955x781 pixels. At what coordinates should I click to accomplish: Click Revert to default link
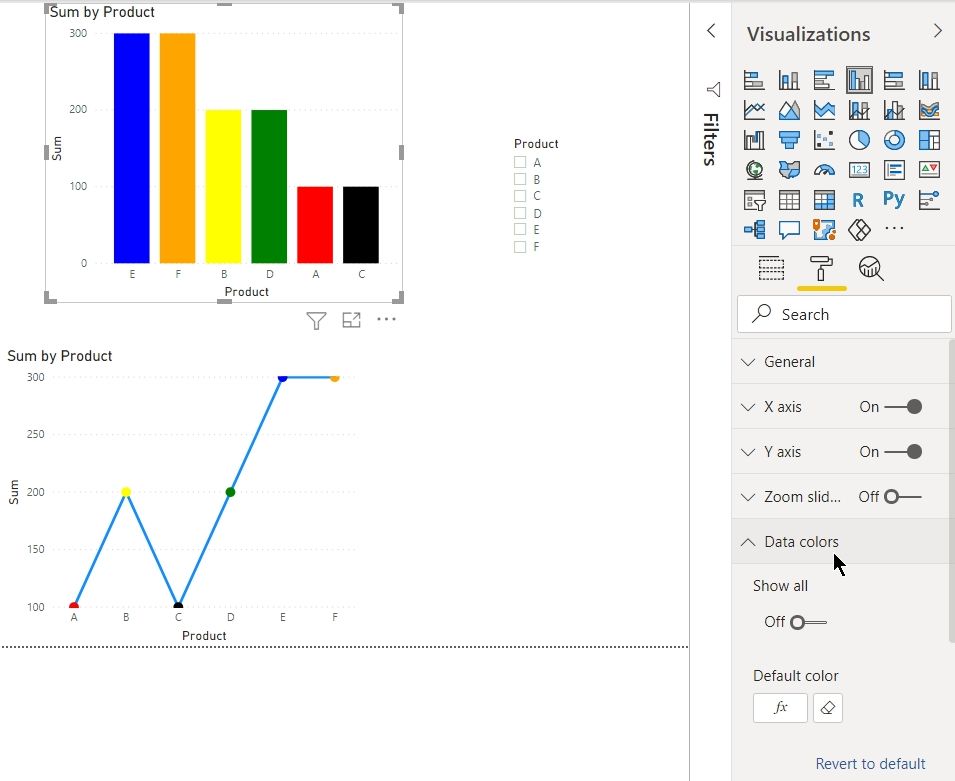pos(870,763)
